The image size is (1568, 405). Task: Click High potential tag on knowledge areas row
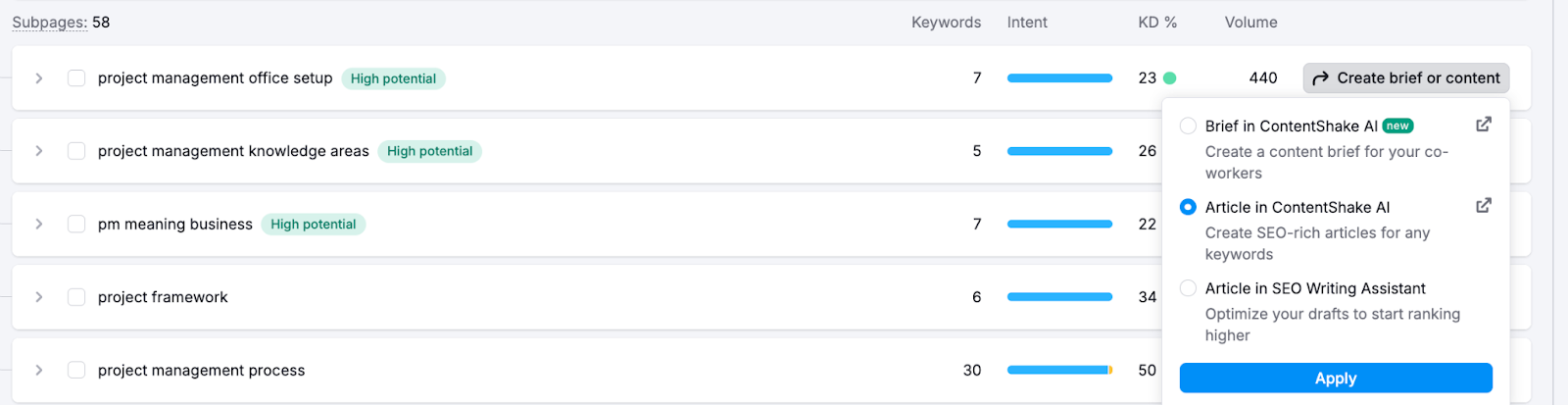pos(429,151)
